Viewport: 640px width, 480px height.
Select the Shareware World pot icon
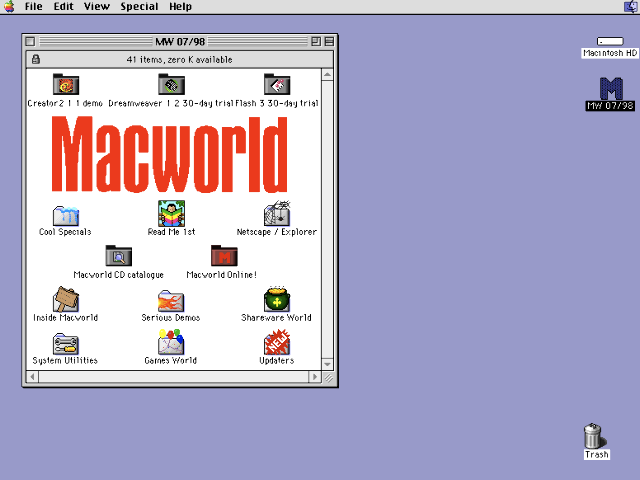(x=277, y=299)
